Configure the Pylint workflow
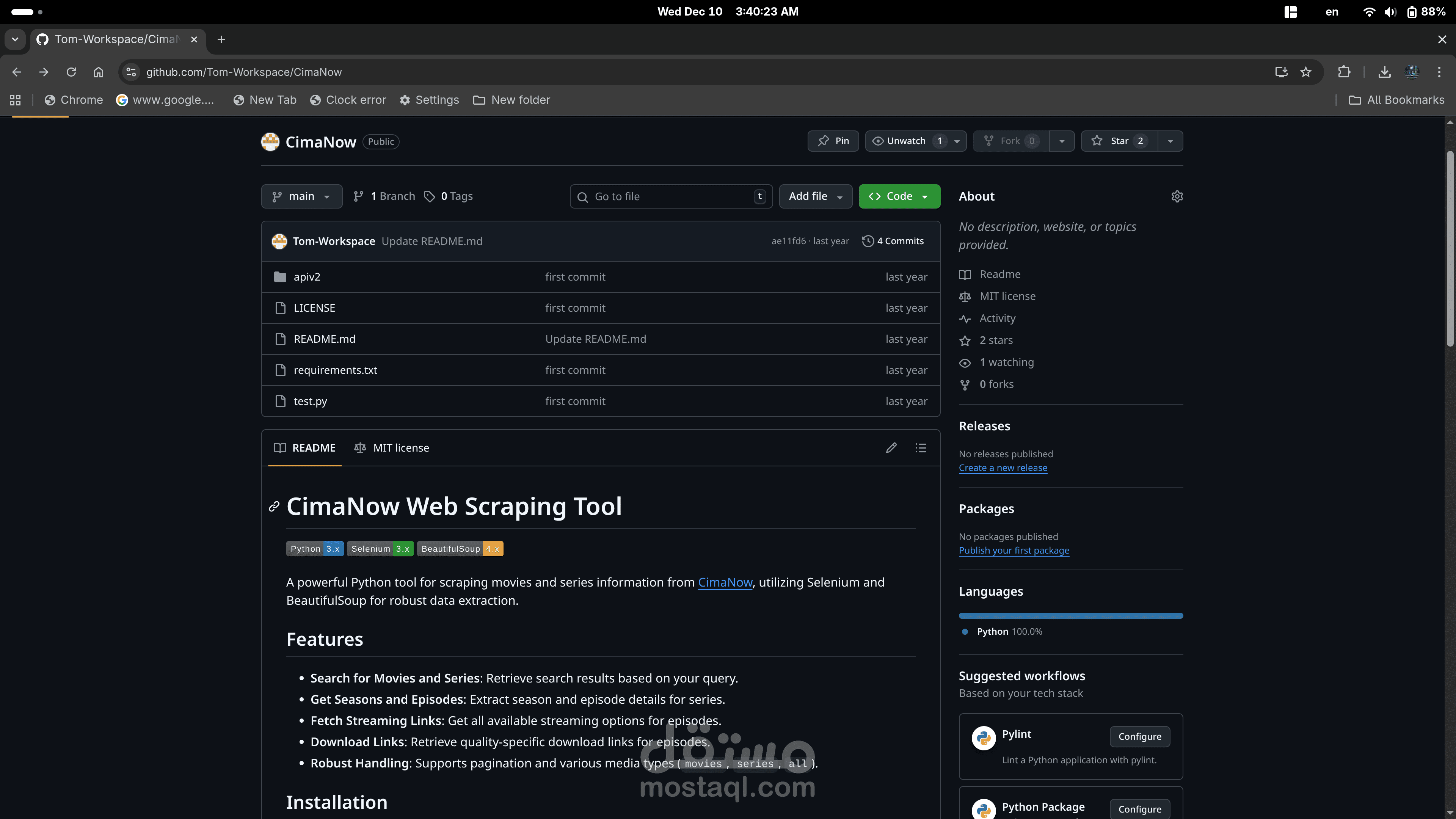 [1139, 736]
